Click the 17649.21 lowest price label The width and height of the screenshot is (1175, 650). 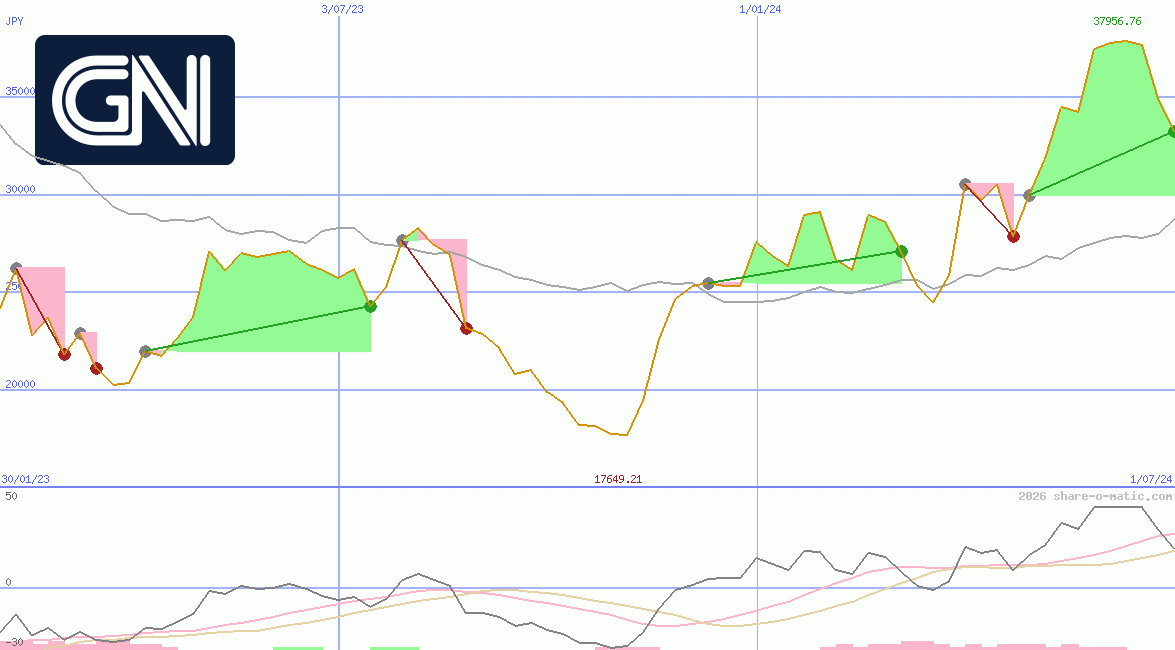pos(618,479)
